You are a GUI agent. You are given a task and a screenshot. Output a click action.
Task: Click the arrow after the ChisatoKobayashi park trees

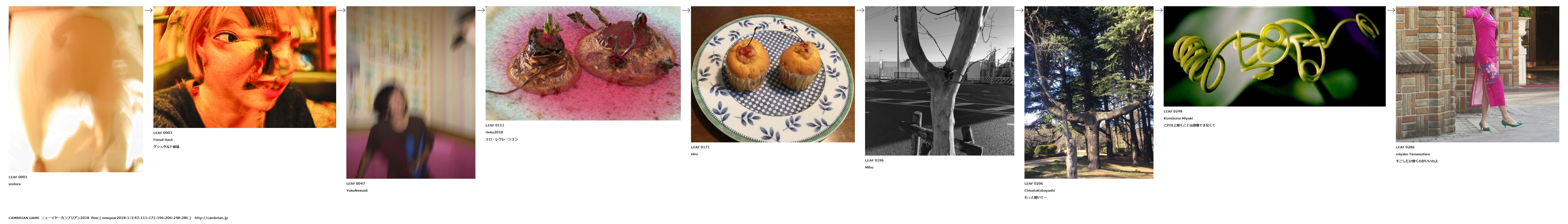coord(1158,10)
